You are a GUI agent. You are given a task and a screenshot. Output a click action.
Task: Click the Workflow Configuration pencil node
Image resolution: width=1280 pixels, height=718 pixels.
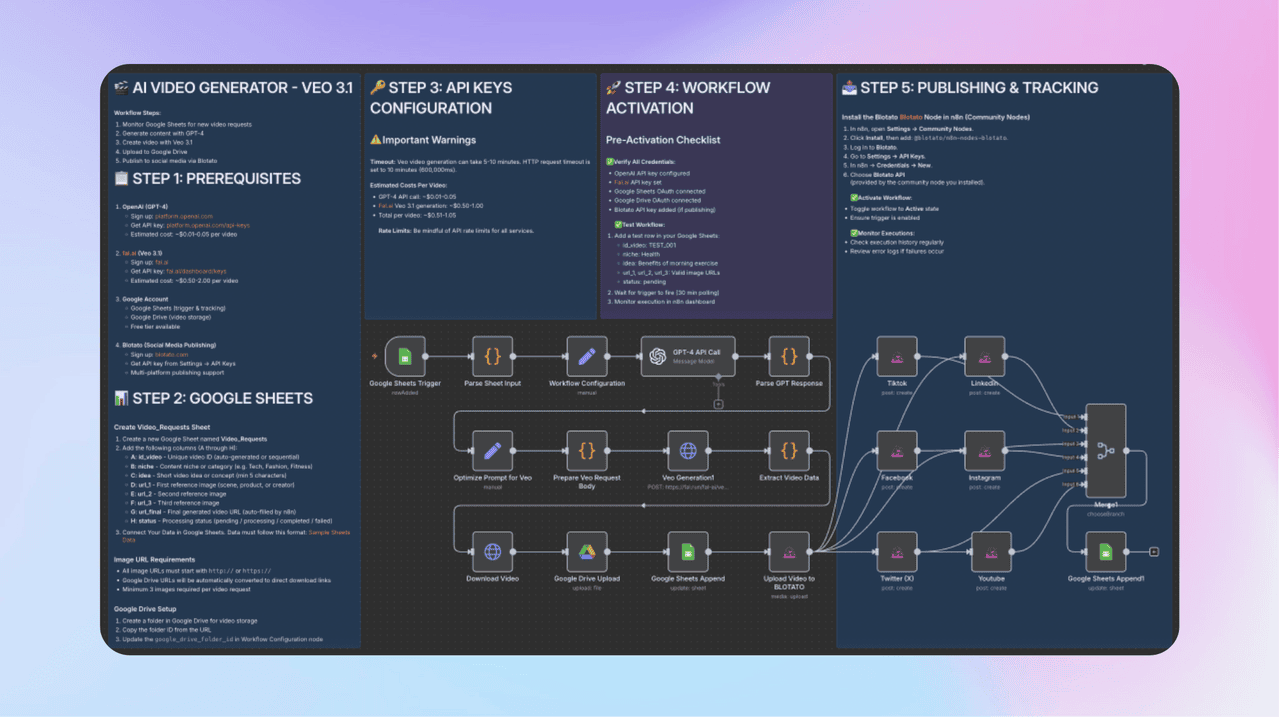coord(586,356)
